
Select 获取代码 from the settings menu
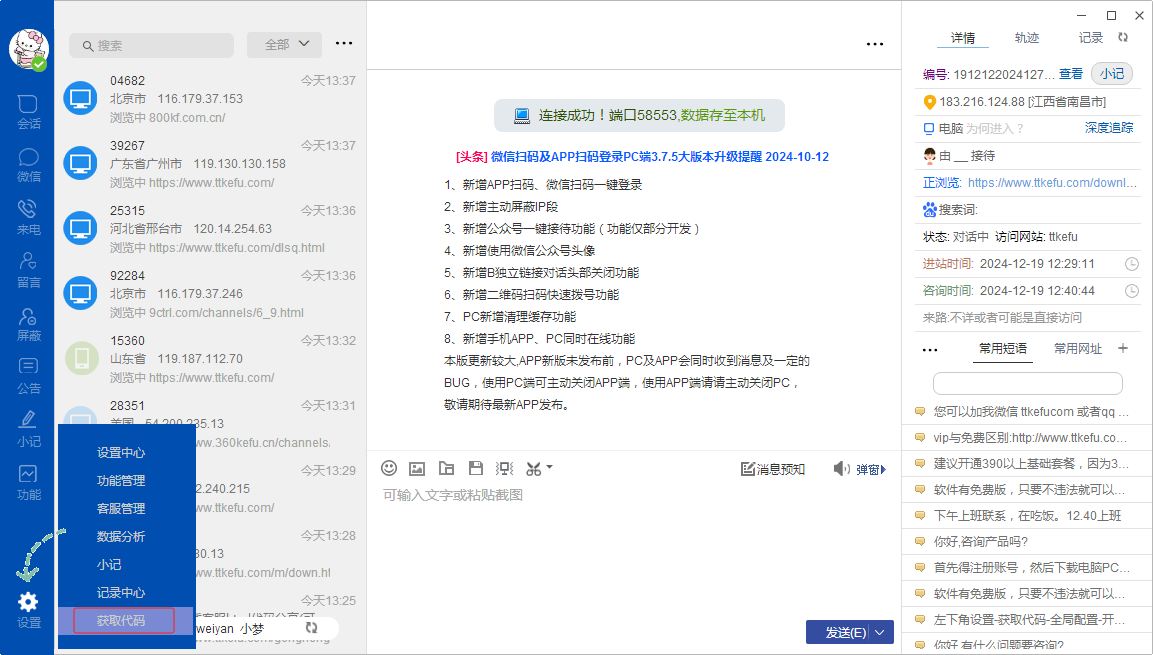123,621
